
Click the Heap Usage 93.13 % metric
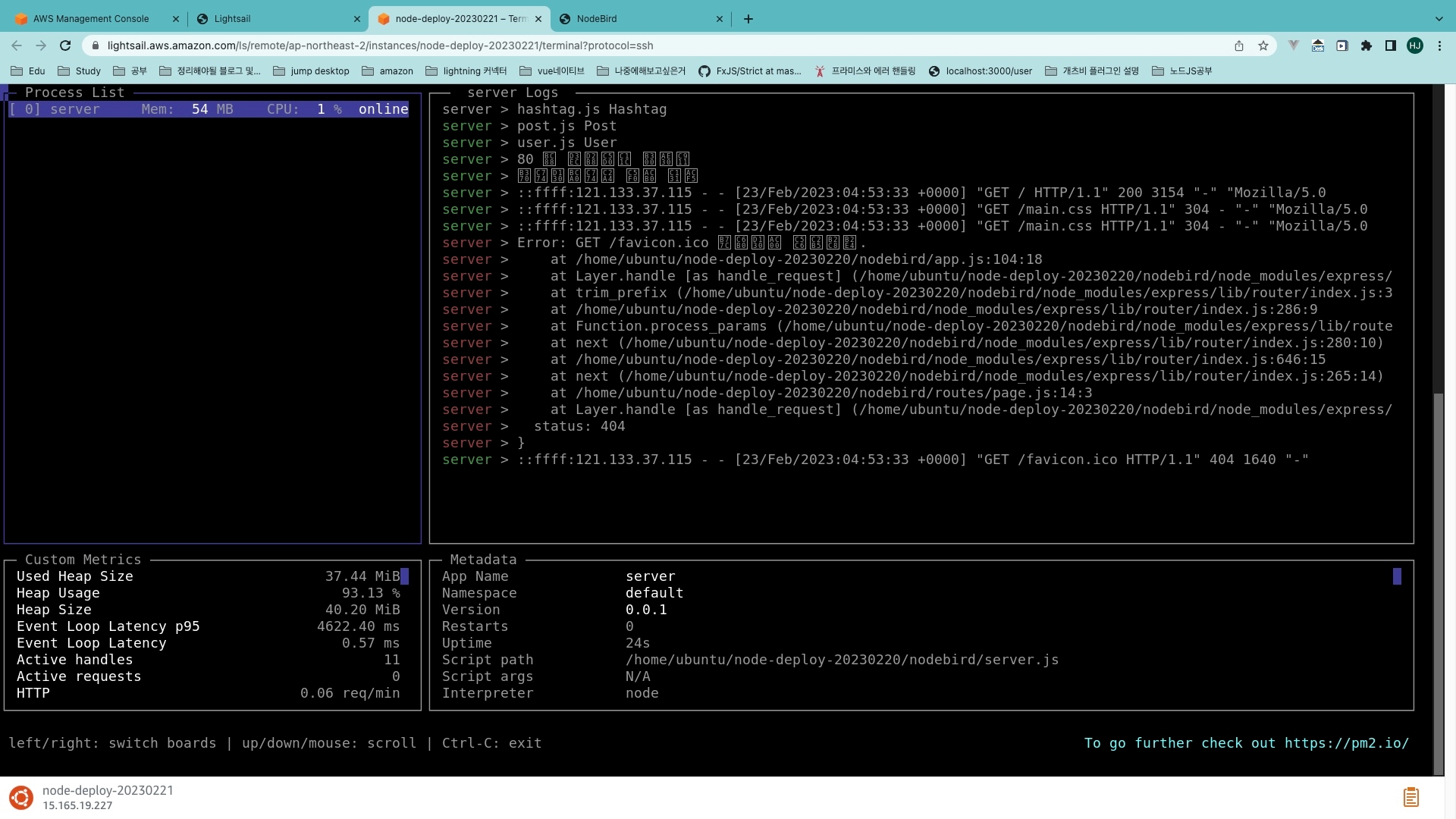pyautogui.click(x=209, y=593)
